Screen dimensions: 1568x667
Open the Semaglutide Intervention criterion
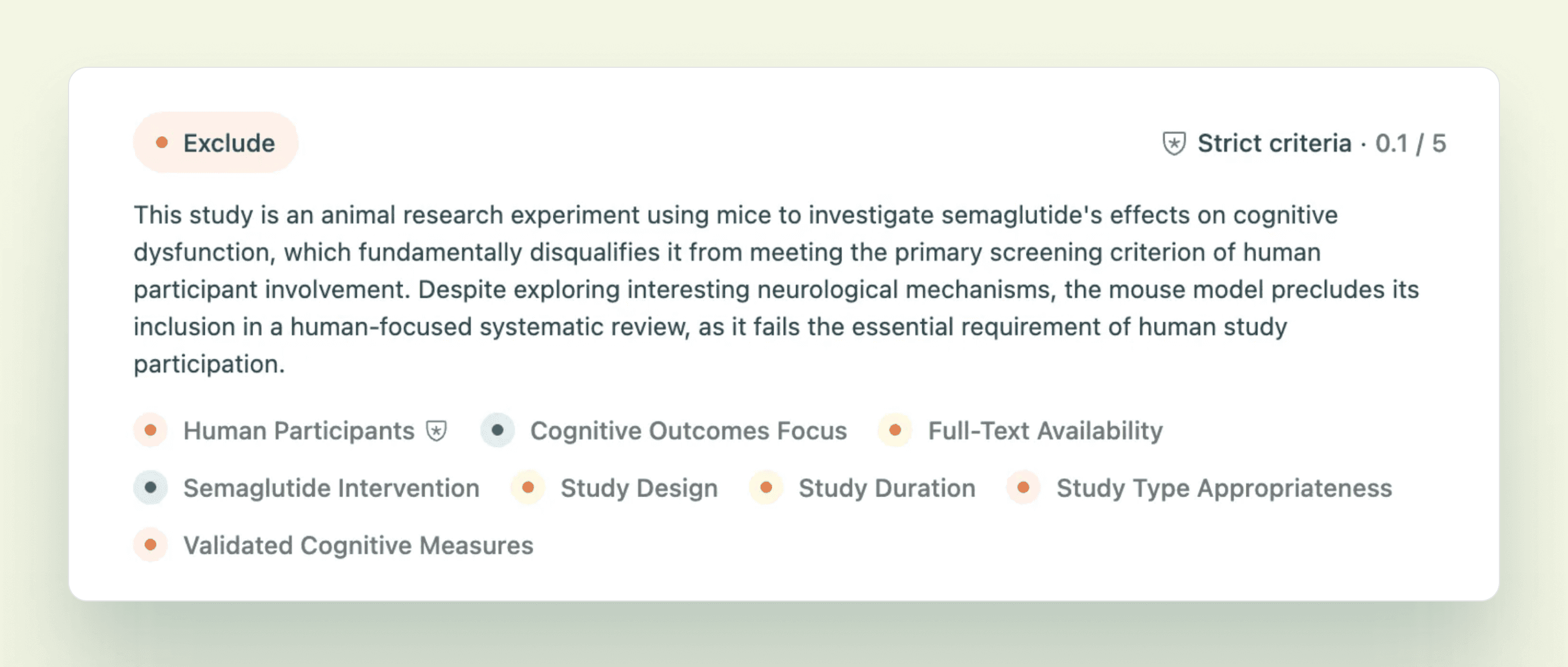click(x=331, y=488)
